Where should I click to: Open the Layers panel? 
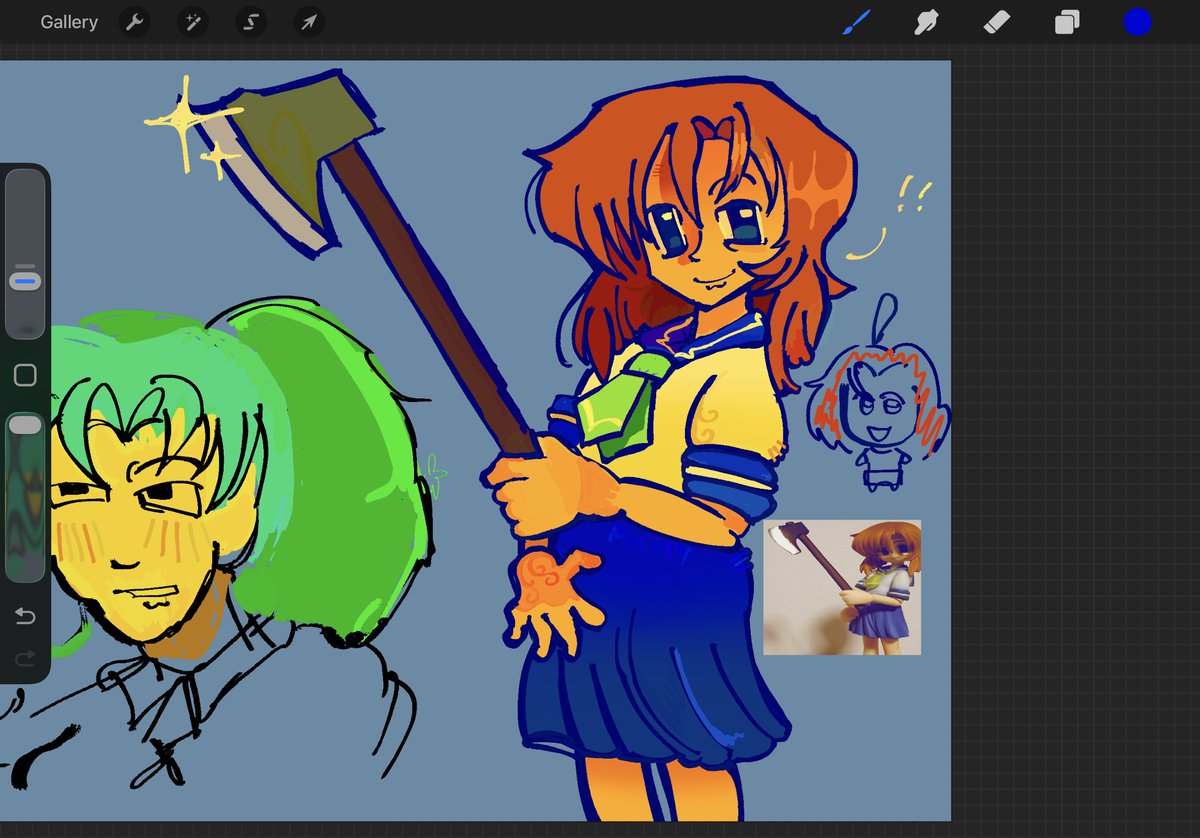(x=1067, y=22)
